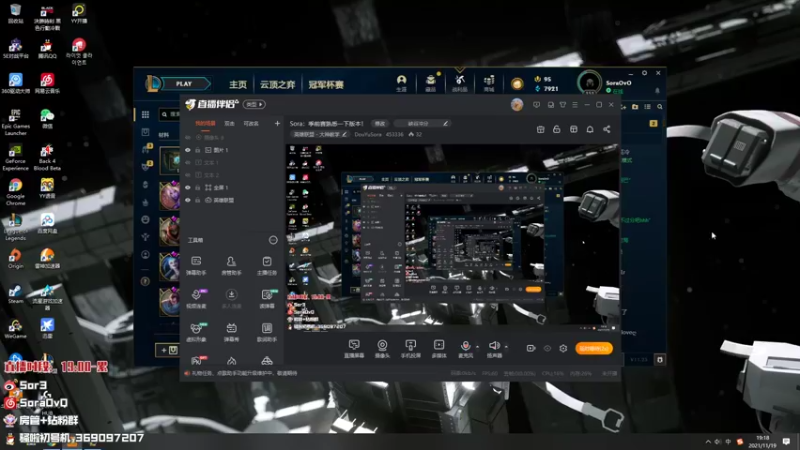Click the streamer avatar in 直播伴侣 title bar
The width and height of the screenshot is (800, 450).
(x=517, y=105)
